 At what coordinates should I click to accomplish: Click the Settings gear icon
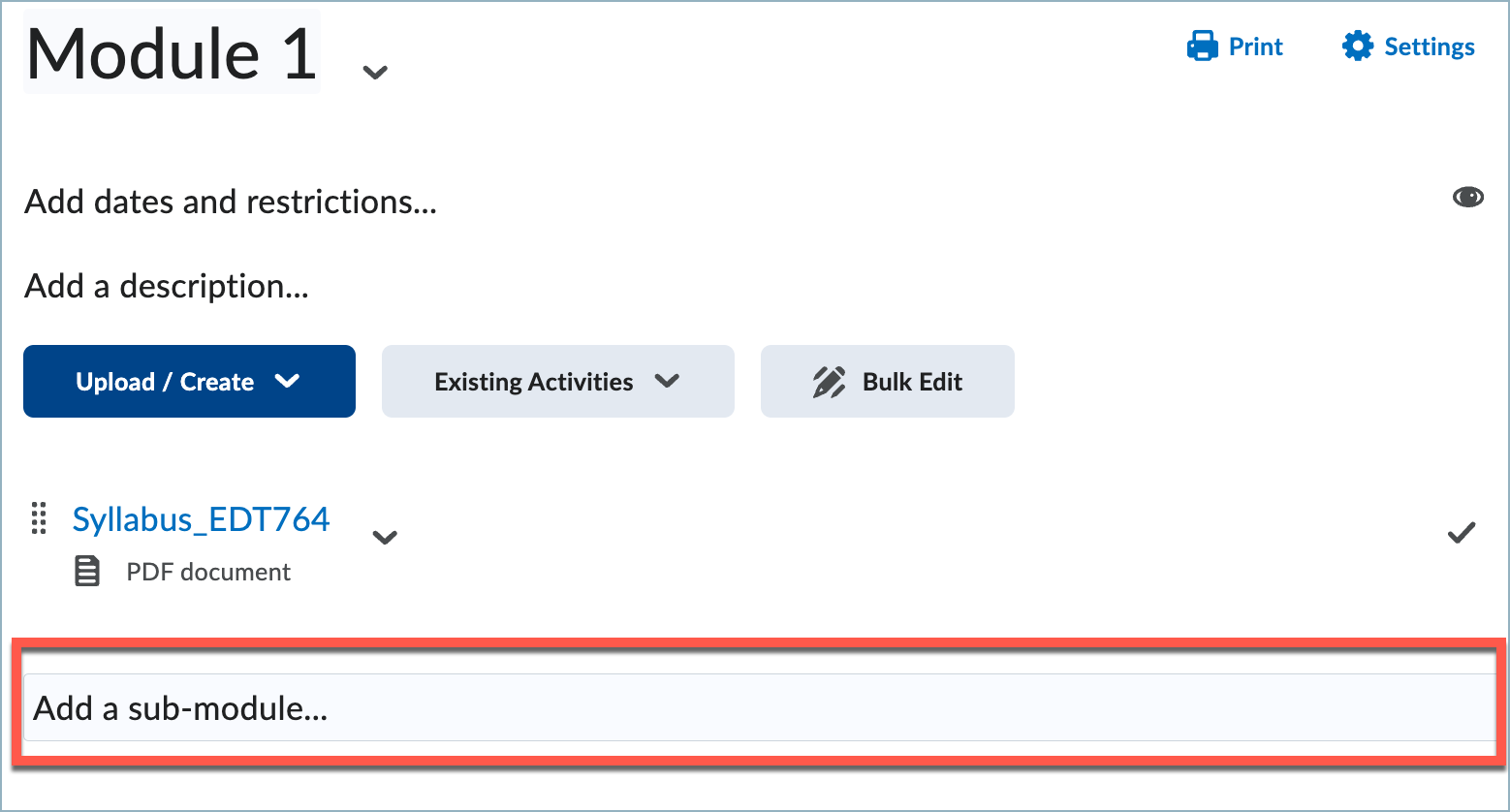pyautogui.click(x=1357, y=47)
